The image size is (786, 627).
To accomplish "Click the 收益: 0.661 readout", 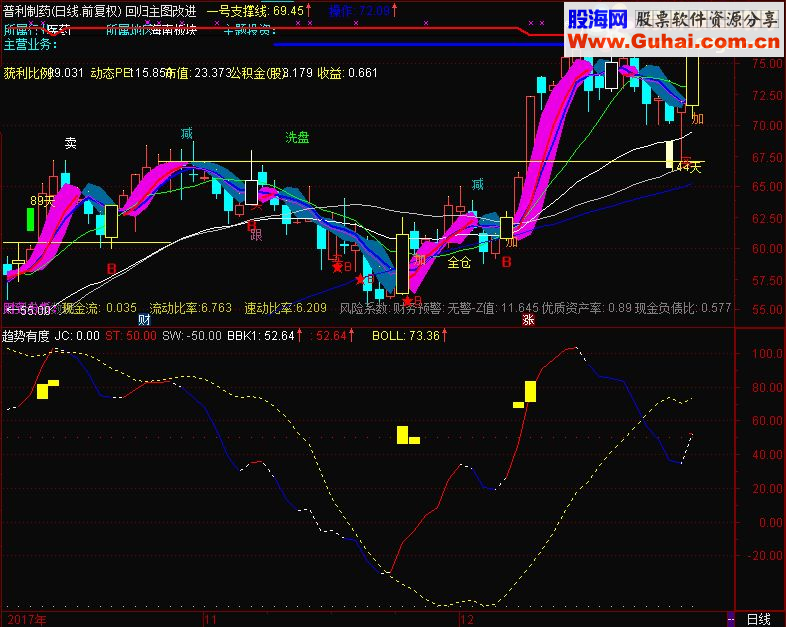I will pos(347,73).
